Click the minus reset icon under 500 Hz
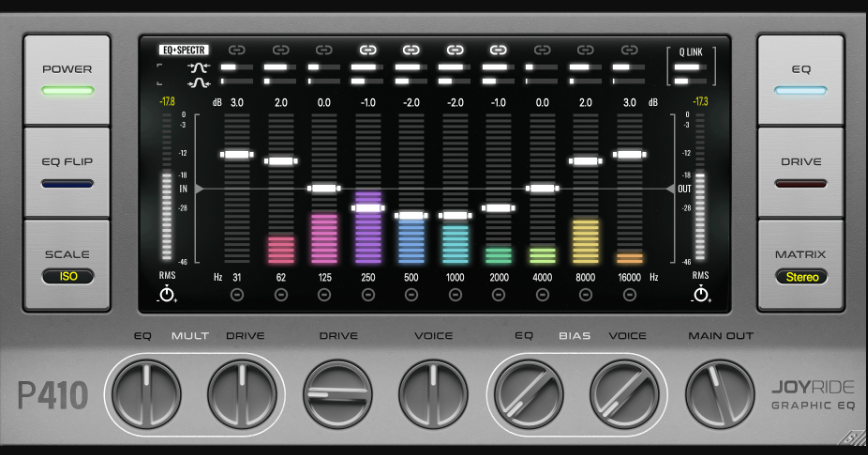868x455 pixels. 411,295
